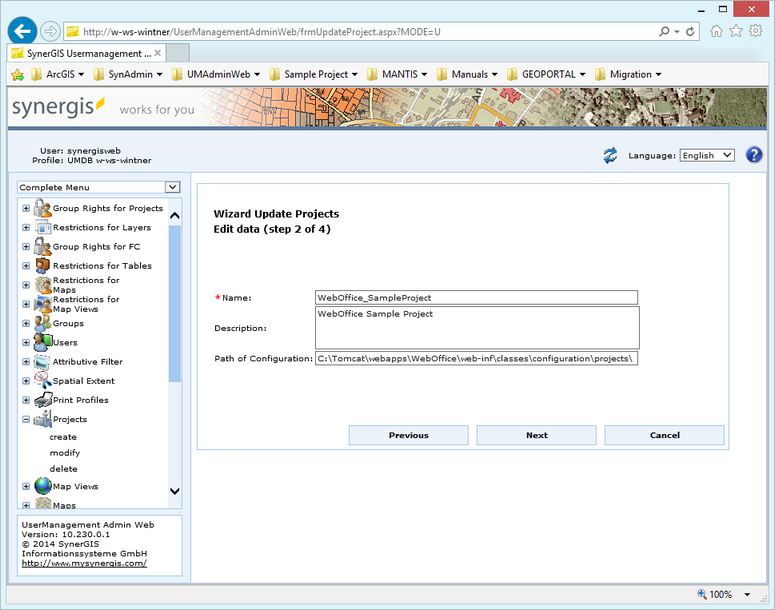Open favorites star icon in browser toolbar
Screen dimensions: 775x610
pos(736,31)
